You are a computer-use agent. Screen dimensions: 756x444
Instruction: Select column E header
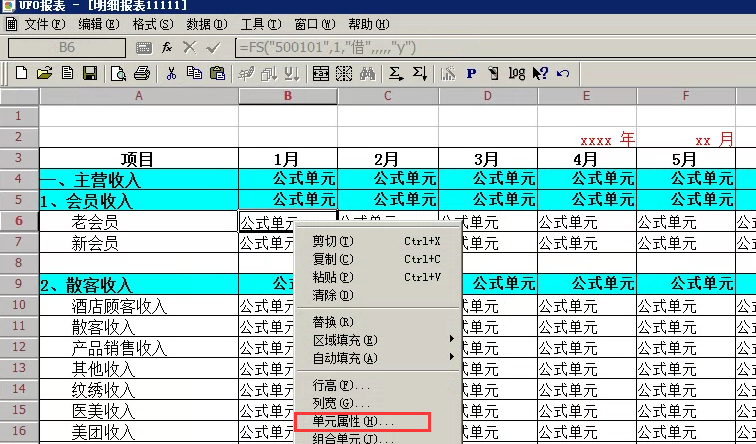[586, 96]
